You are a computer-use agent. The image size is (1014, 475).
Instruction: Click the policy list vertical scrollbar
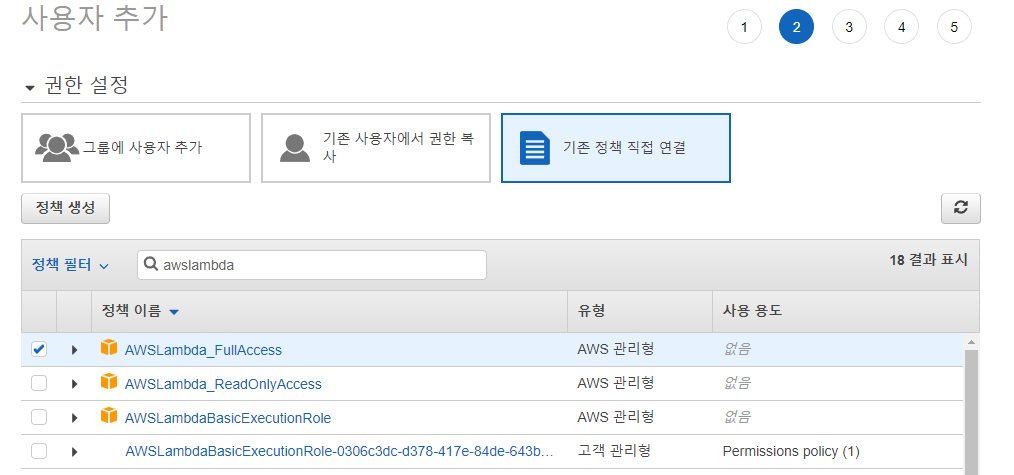(x=971, y=412)
